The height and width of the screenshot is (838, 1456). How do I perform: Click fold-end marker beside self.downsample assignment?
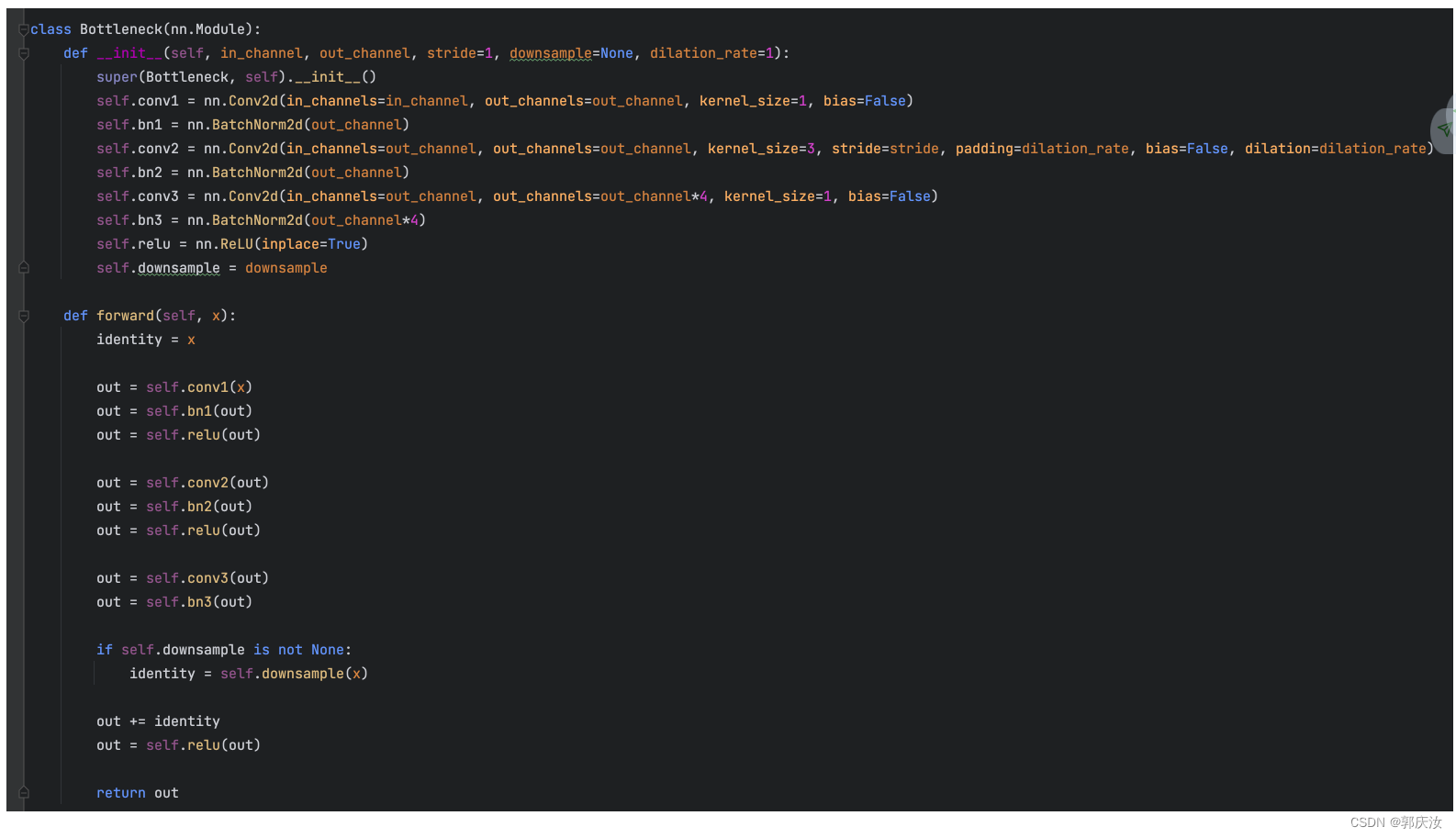[x=24, y=268]
